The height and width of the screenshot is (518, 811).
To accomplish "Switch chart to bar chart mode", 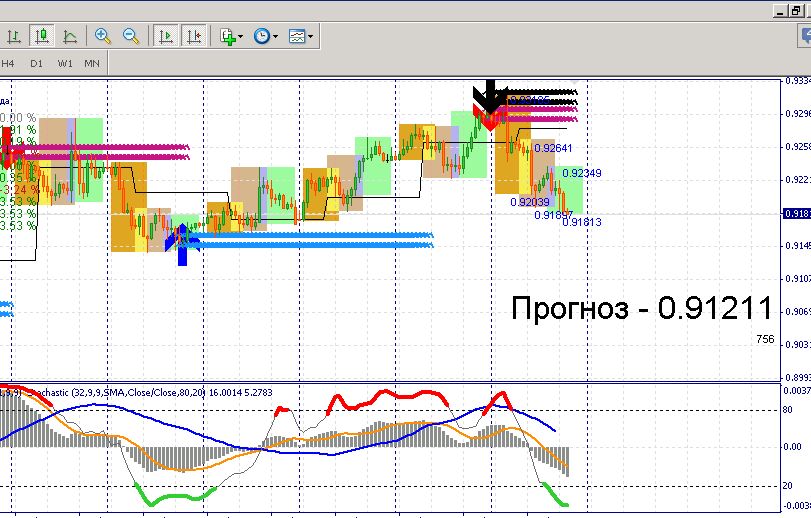I will coord(14,36).
